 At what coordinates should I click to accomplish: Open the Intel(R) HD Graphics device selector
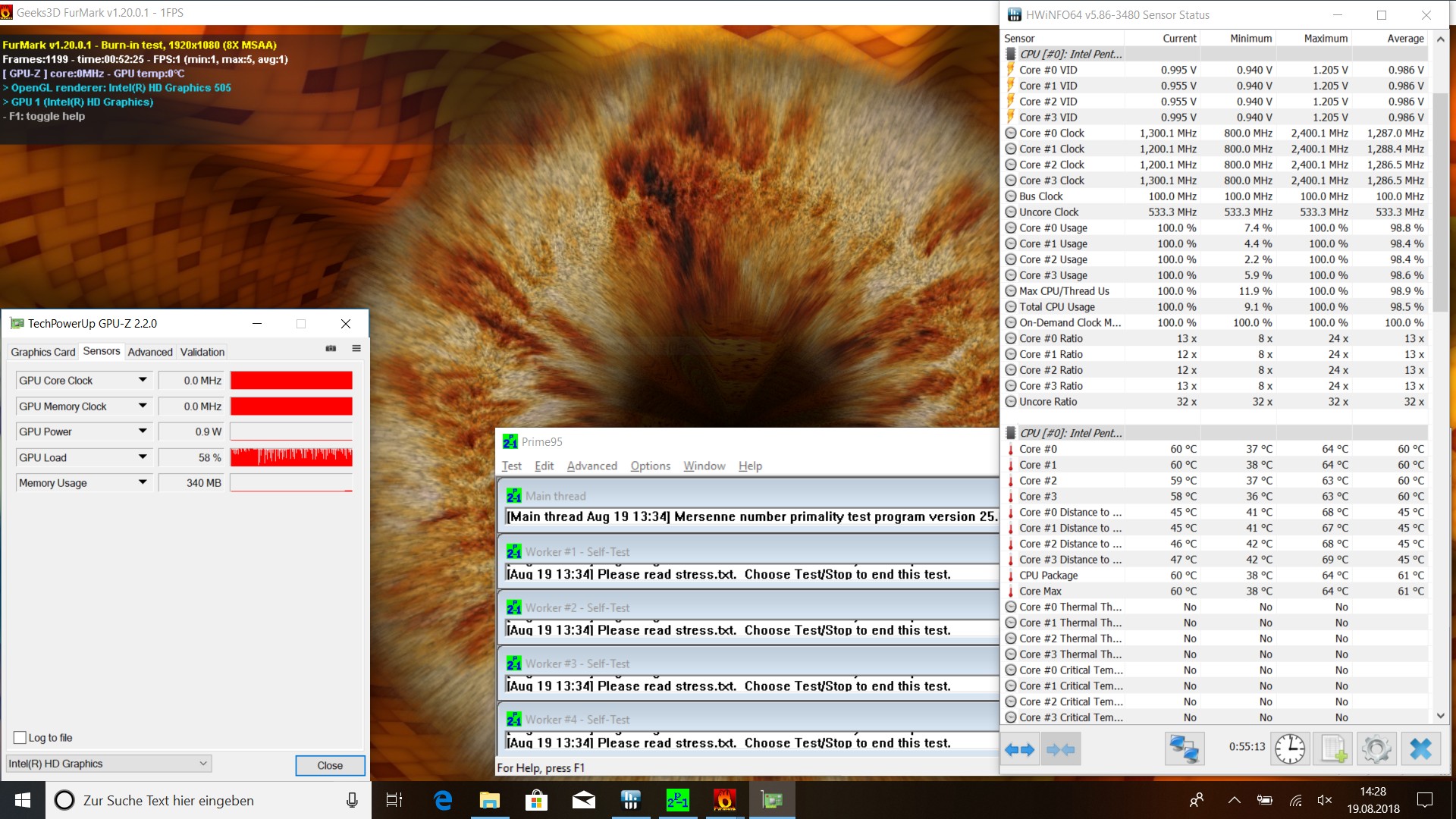pos(108,764)
